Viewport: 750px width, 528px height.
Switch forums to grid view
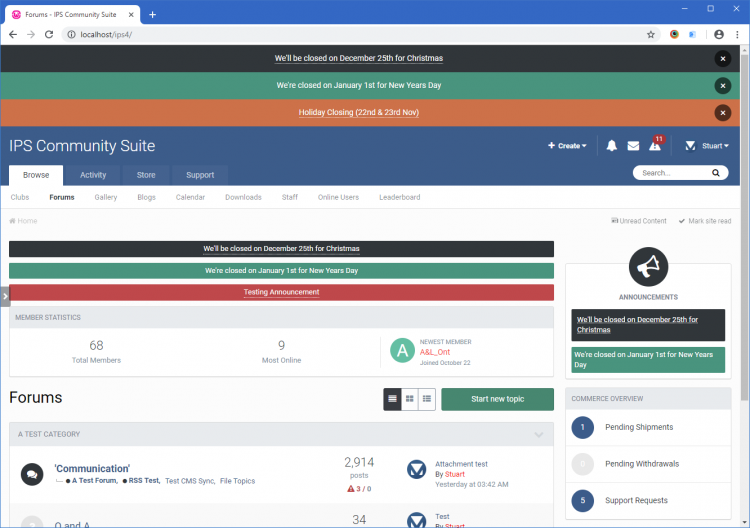(410, 399)
